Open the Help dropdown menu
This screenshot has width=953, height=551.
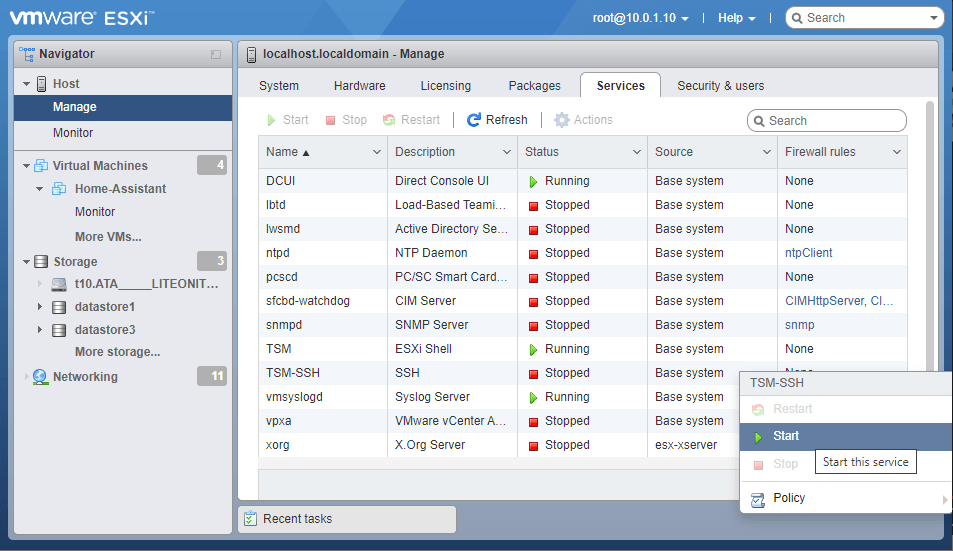click(737, 18)
